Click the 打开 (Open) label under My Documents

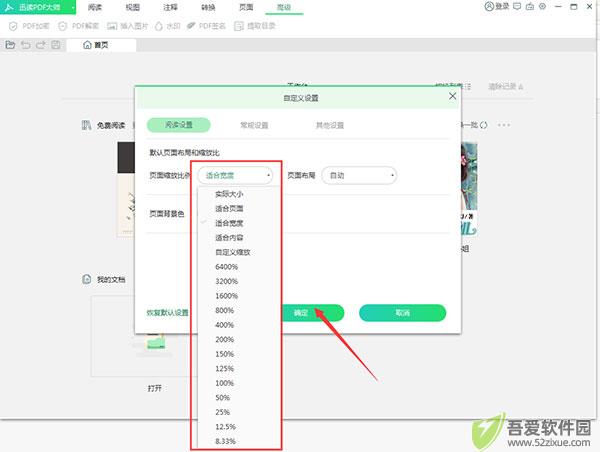pos(155,388)
